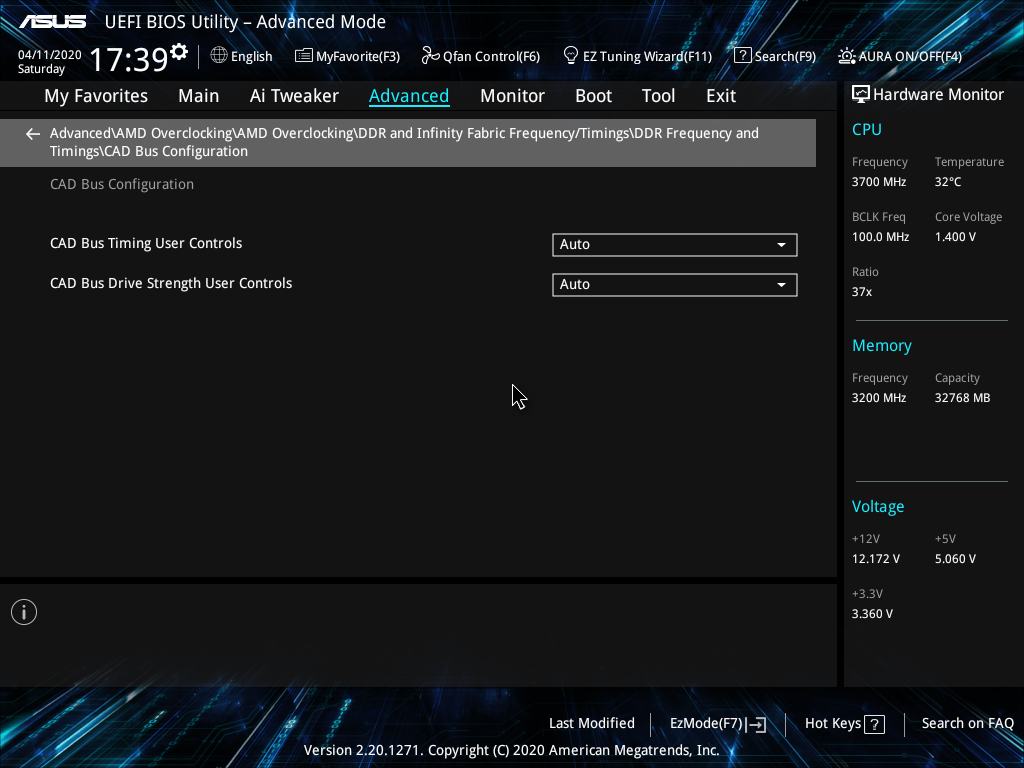Click the Hot Keys question mark icon

874,724
